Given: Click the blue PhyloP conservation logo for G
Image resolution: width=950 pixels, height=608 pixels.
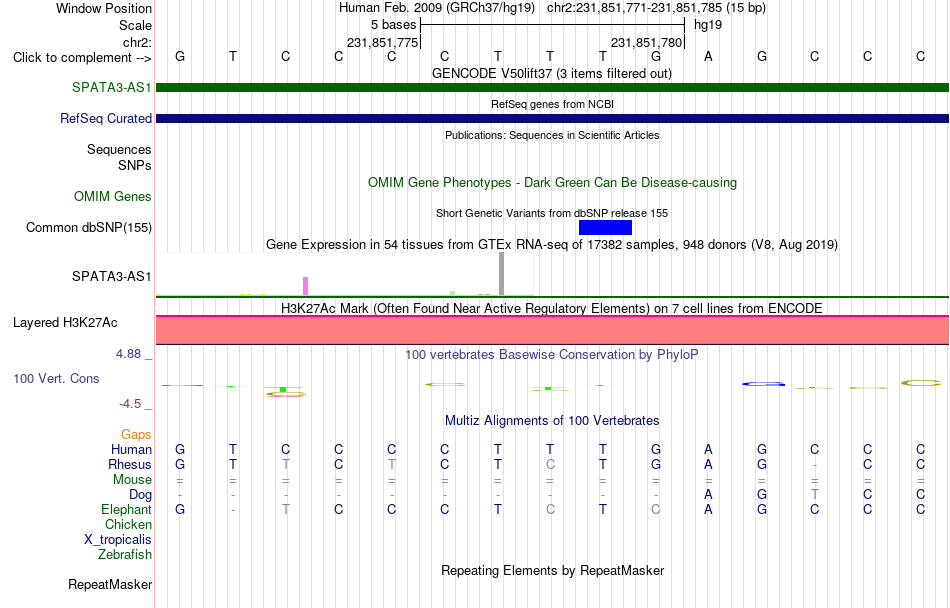Looking at the screenshot, I should click(x=763, y=384).
